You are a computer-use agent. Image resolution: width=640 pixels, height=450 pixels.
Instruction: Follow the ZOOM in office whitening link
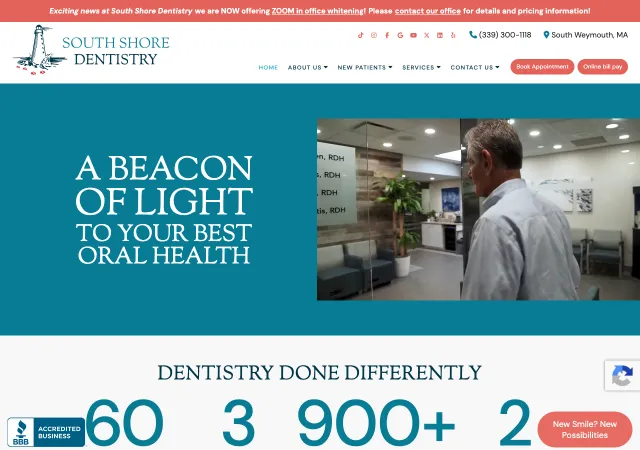[x=318, y=11]
